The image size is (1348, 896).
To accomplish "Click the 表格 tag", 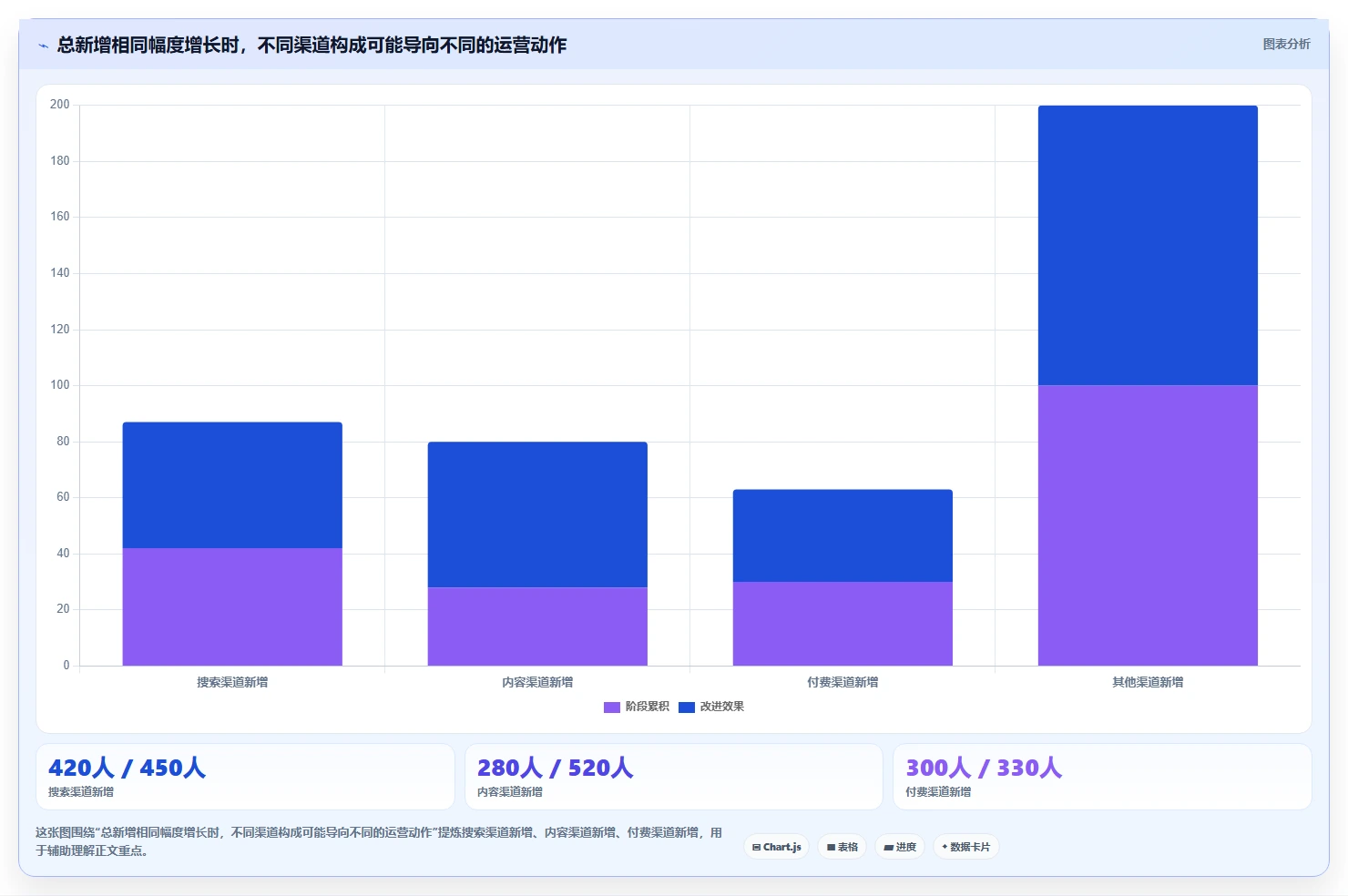I will [x=842, y=847].
